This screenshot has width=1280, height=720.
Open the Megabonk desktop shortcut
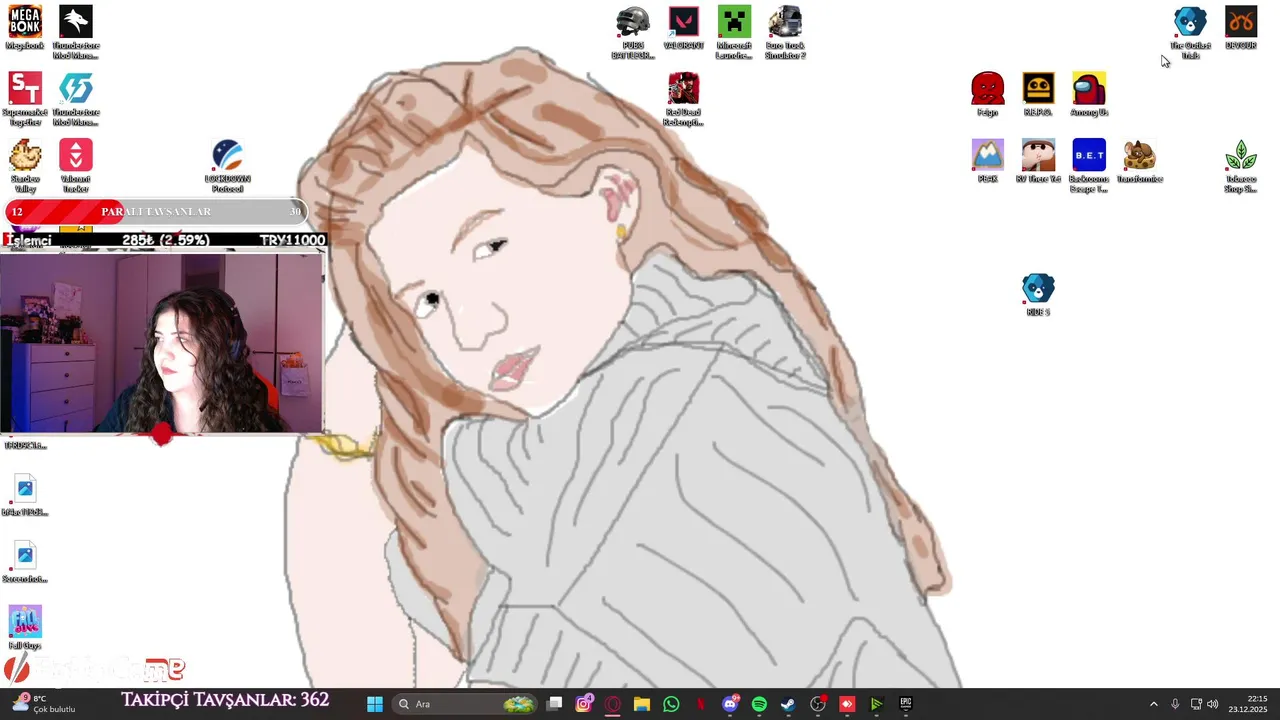pyautogui.click(x=25, y=28)
